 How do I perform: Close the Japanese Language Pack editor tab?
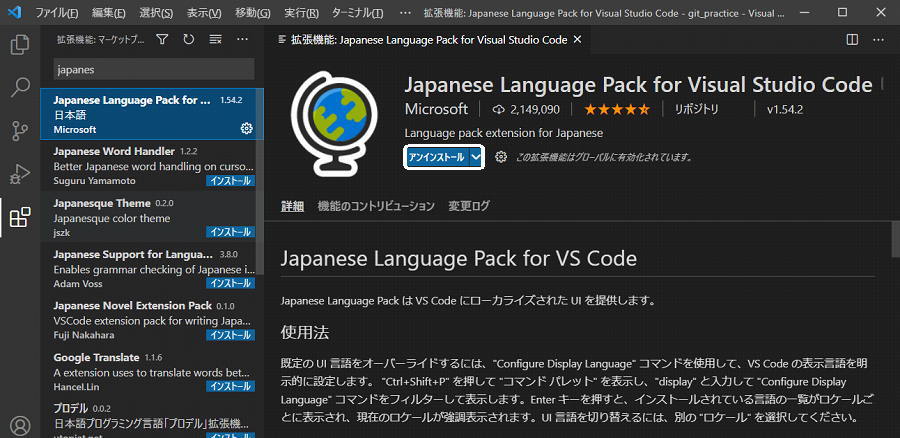577,40
